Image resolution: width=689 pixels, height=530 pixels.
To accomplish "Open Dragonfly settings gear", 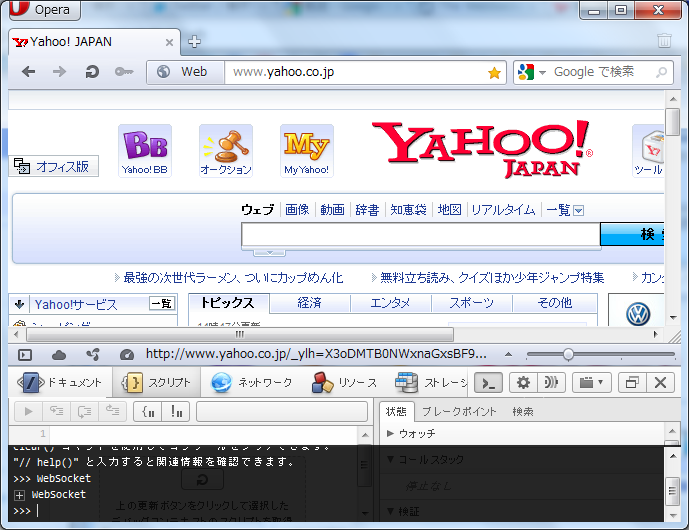I will (x=523, y=383).
